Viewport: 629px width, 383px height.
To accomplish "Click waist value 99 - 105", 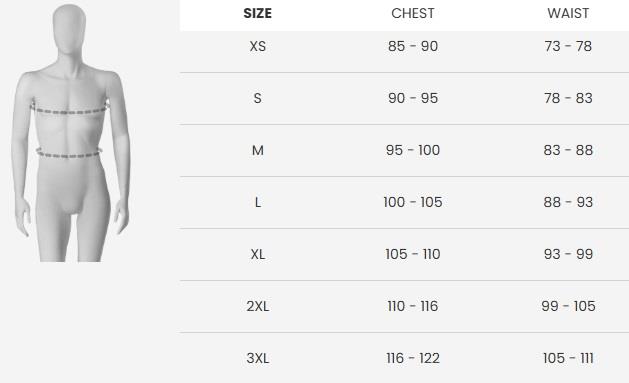I will click(x=568, y=306).
